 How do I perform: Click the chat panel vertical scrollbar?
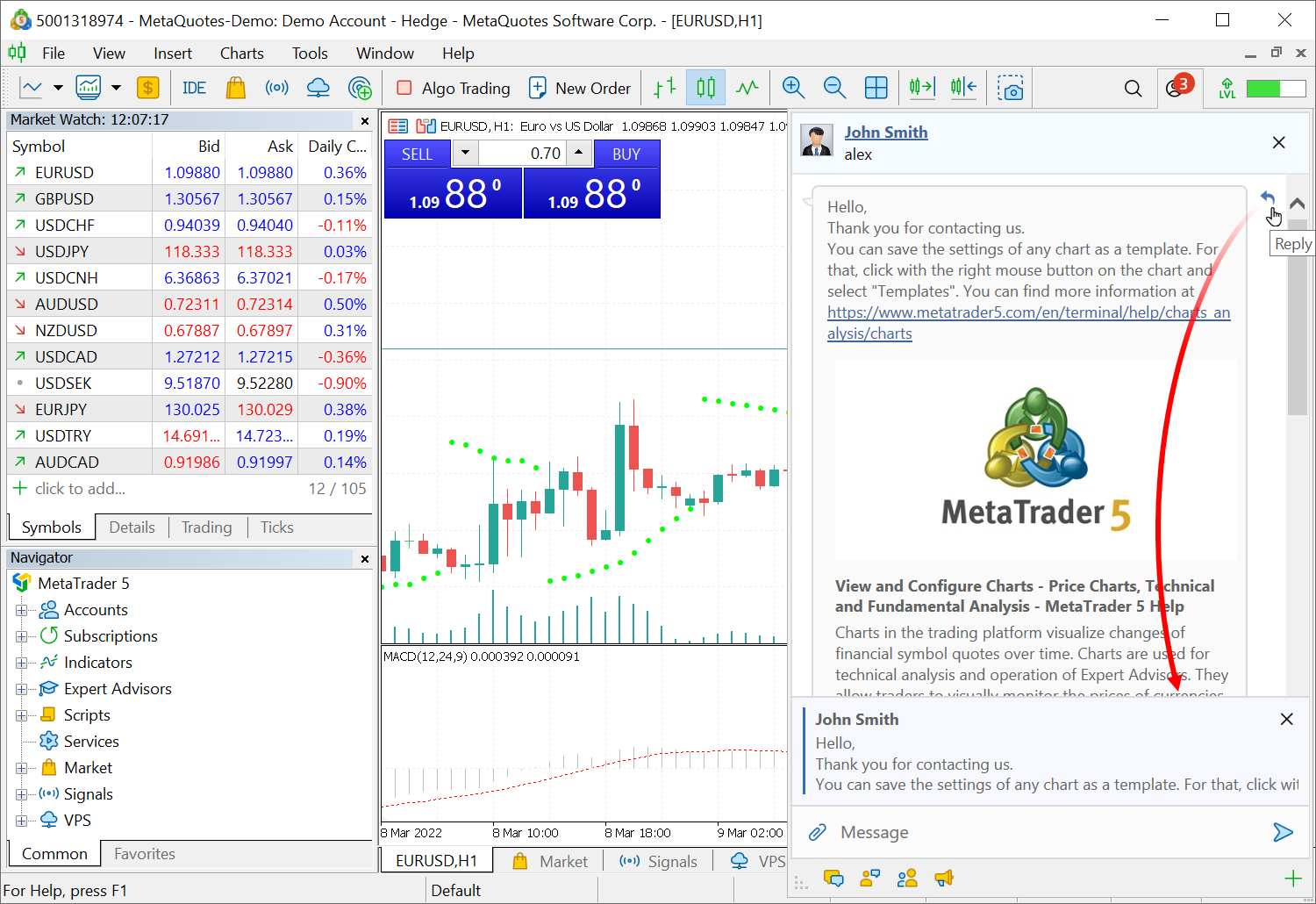1297,351
